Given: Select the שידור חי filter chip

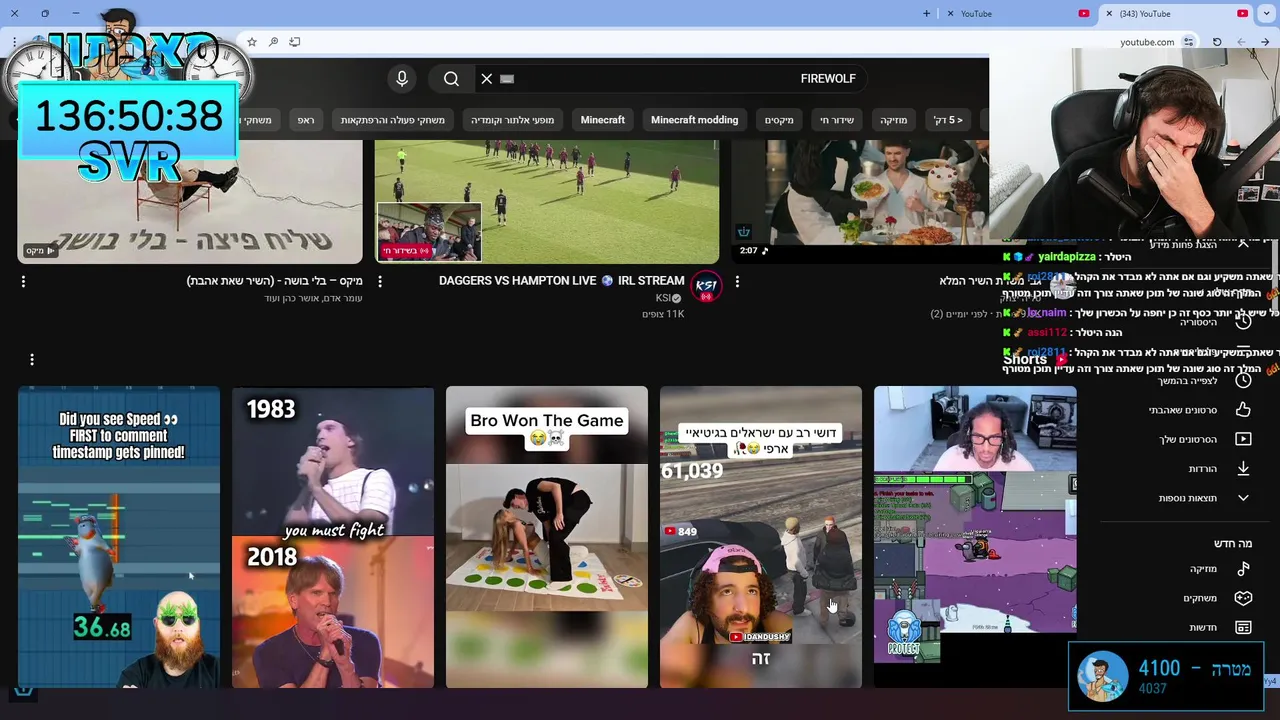Looking at the screenshot, I should 837,120.
